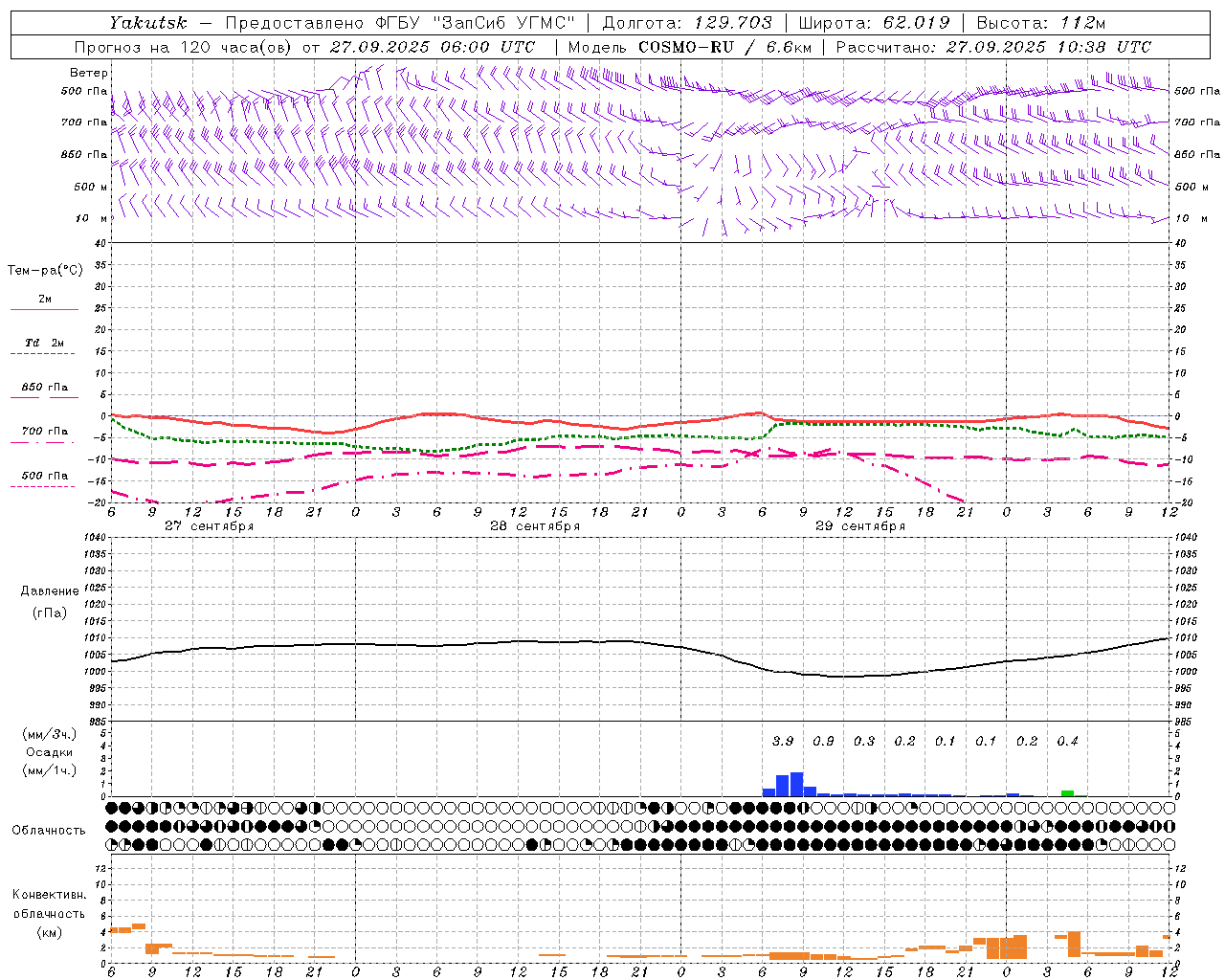Click the "Yakutsk" station title

(x=147, y=23)
